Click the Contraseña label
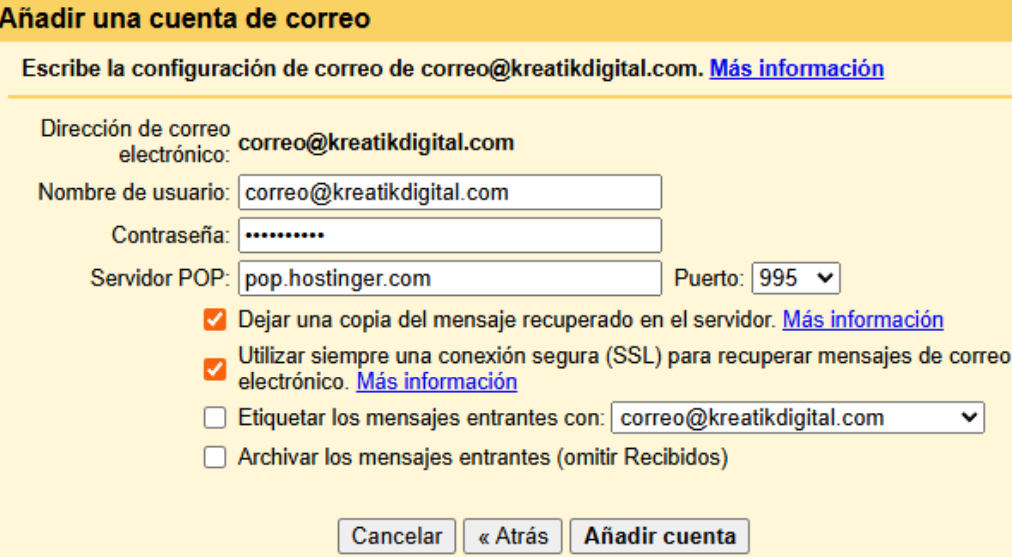Screen dimensions: 1012x557 (x=170, y=235)
